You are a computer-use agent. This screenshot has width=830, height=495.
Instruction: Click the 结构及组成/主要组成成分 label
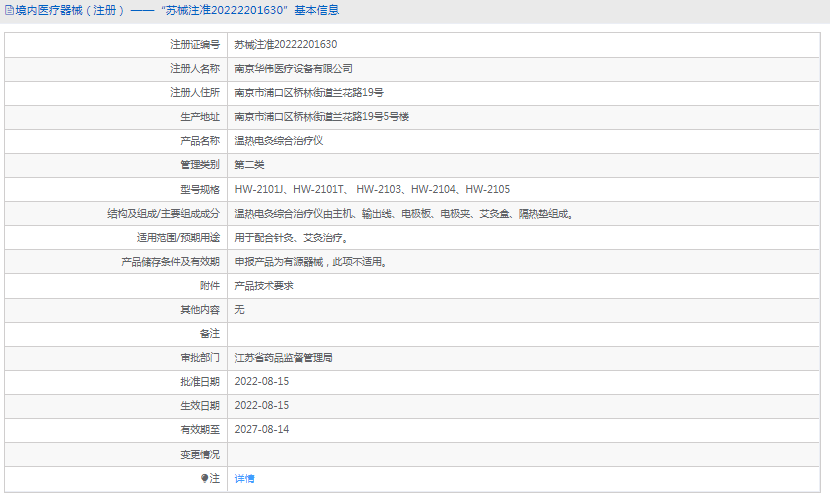pos(164,214)
